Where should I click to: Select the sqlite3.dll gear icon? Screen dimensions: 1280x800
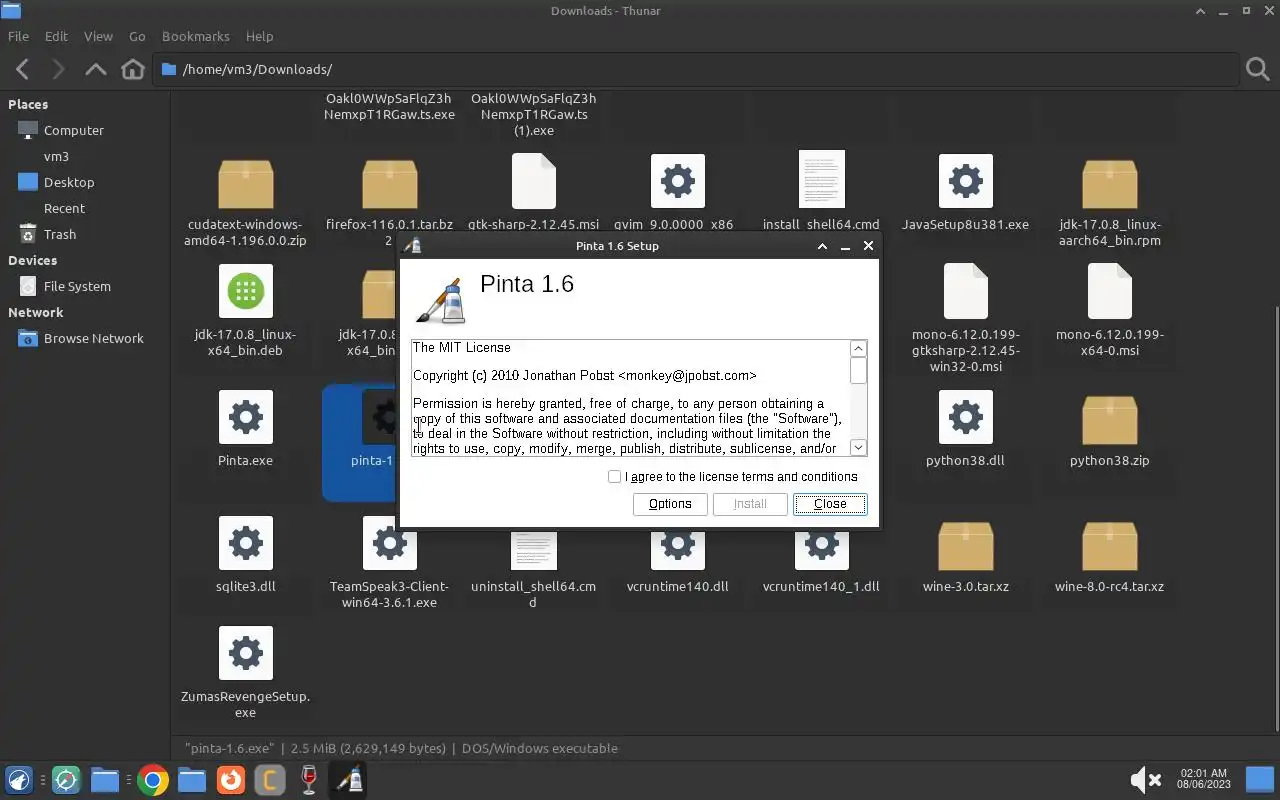pos(246,543)
